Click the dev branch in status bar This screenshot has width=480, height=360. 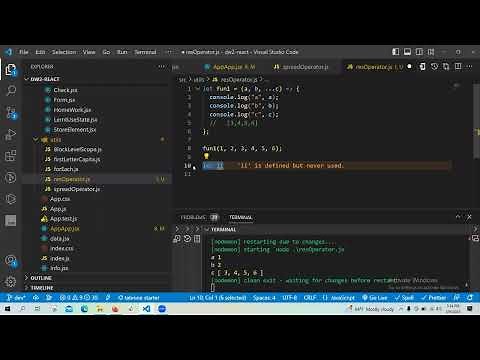point(16,298)
